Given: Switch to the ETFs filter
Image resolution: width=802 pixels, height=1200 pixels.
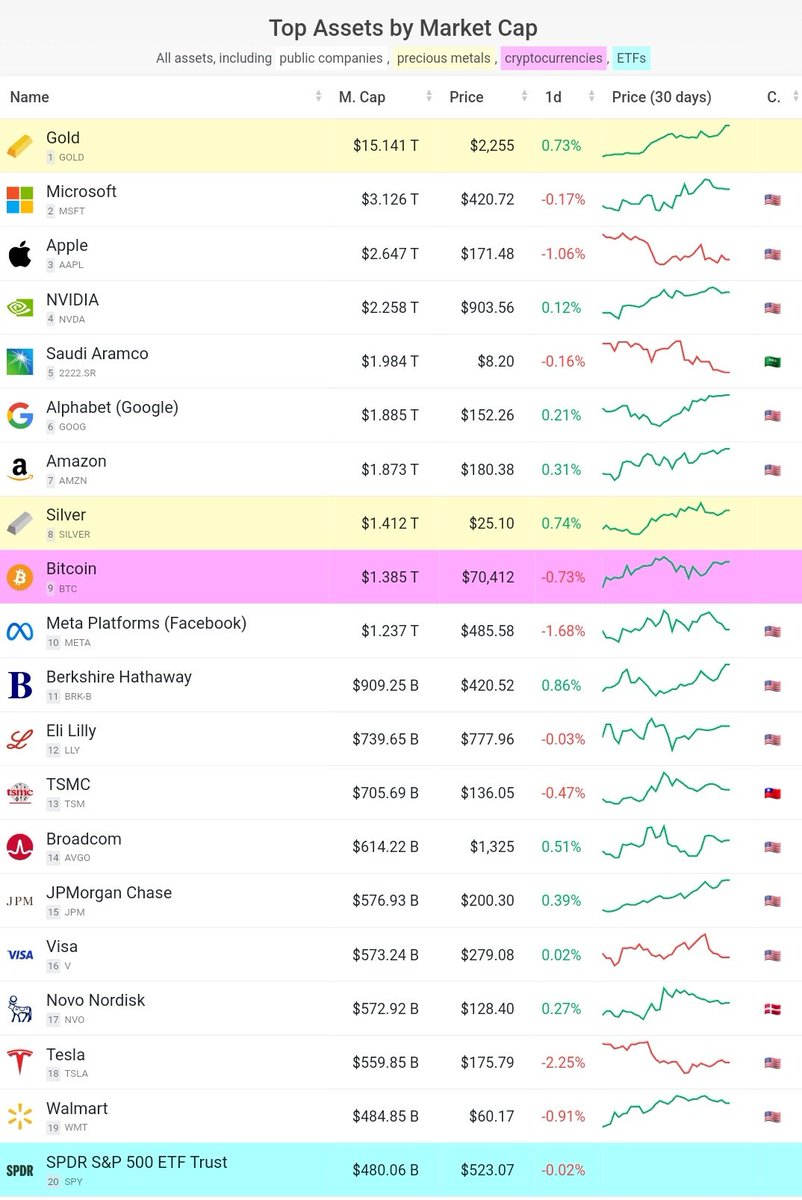Looking at the screenshot, I should 631,59.
